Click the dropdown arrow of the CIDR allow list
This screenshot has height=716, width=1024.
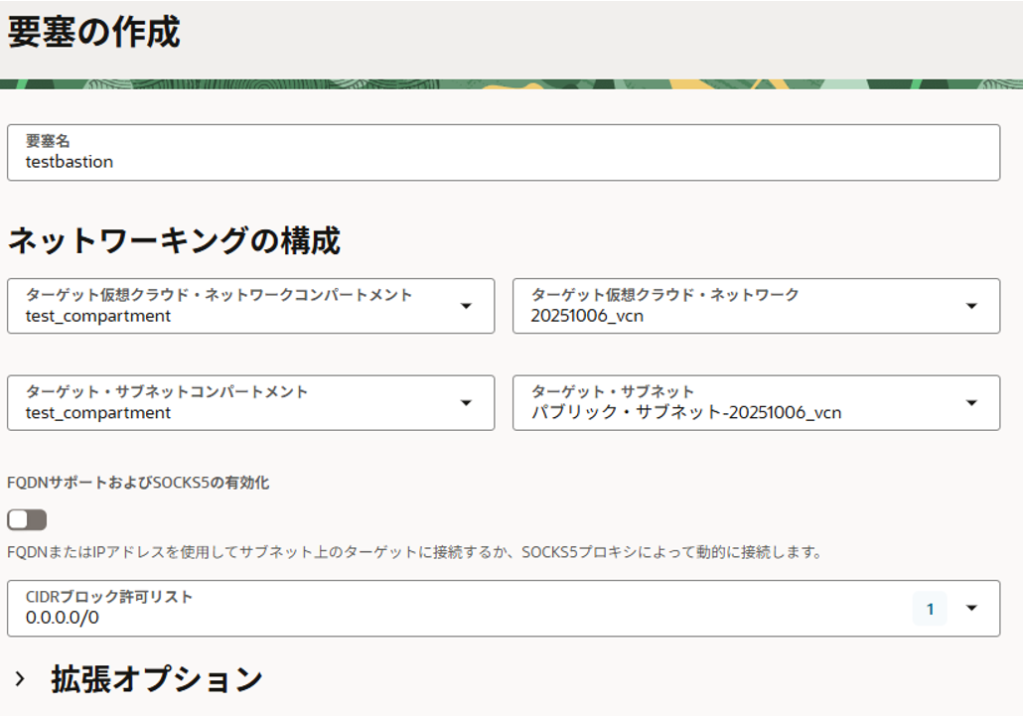[x=972, y=608]
